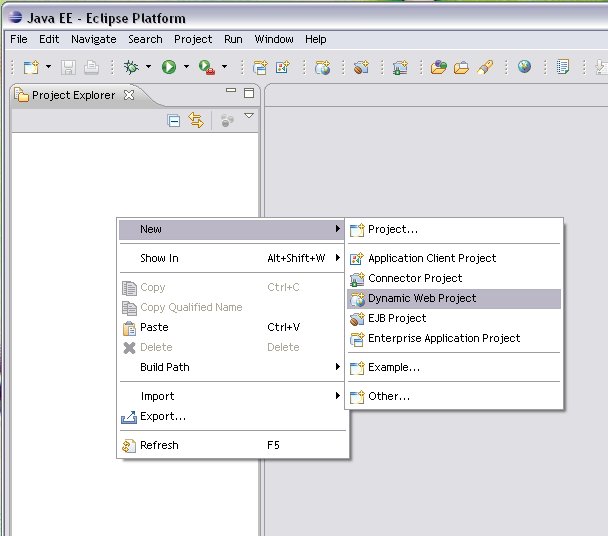Expand the Import submenu
Viewport: 608px width, 536px height.
click(231, 396)
